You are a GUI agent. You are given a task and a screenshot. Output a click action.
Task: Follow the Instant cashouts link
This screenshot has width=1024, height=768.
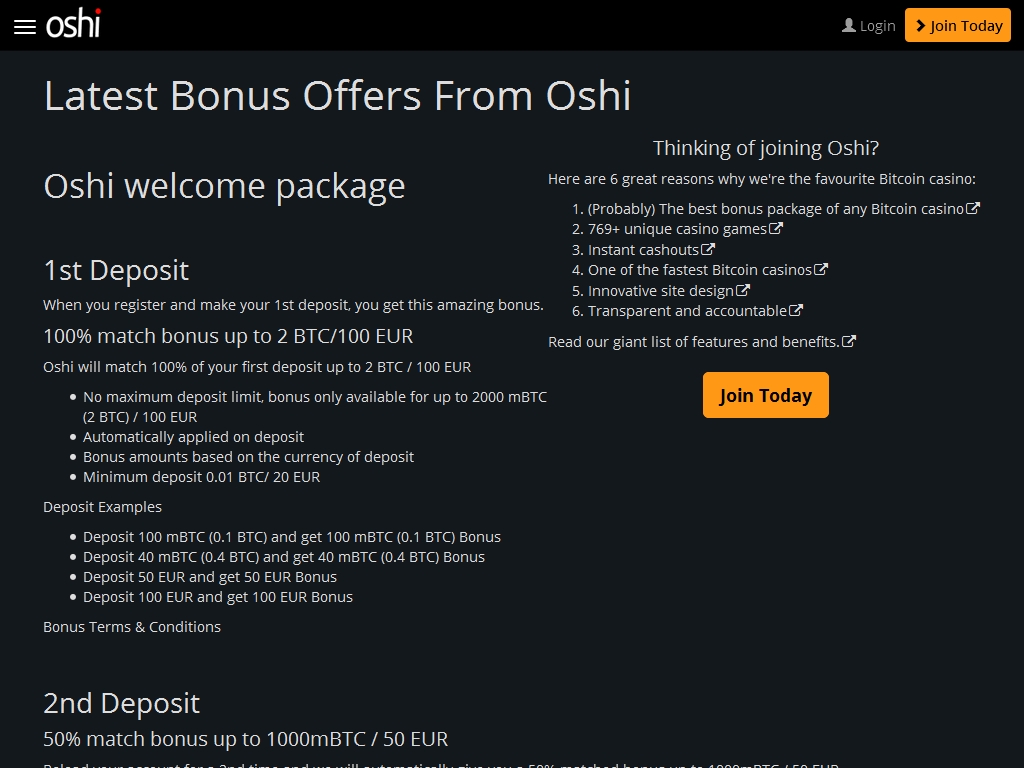[x=643, y=250]
